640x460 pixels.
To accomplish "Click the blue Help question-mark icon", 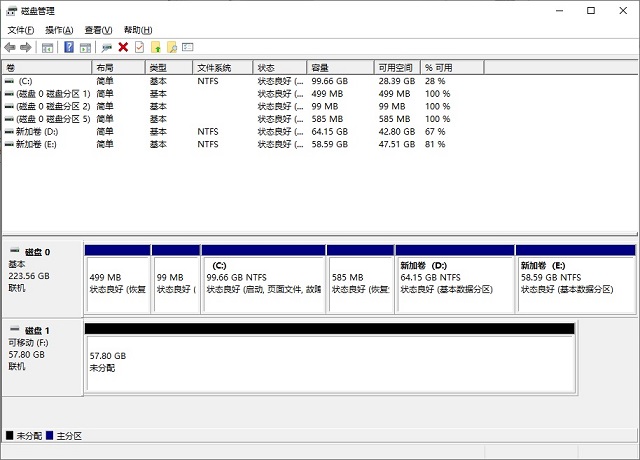I will click(69, 47).
